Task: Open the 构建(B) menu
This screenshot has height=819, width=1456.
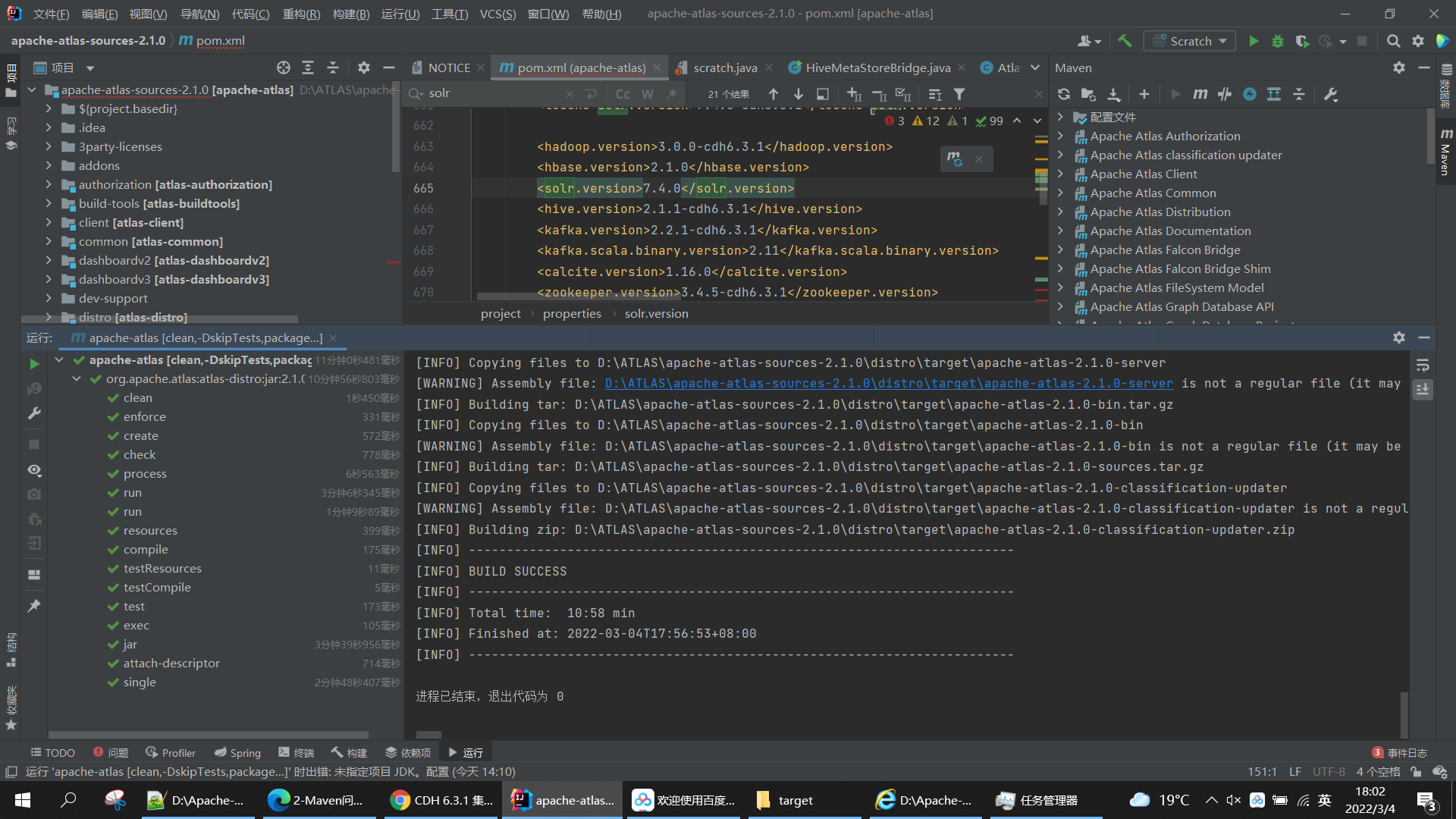Action: click(x=350, y=14)
